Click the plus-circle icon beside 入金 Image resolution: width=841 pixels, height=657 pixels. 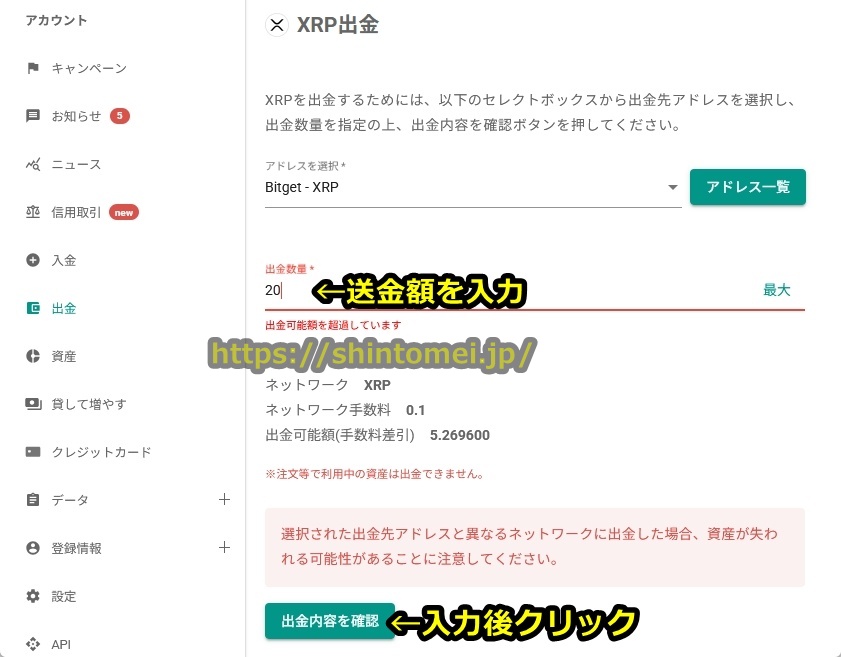(x=33, y=260)
